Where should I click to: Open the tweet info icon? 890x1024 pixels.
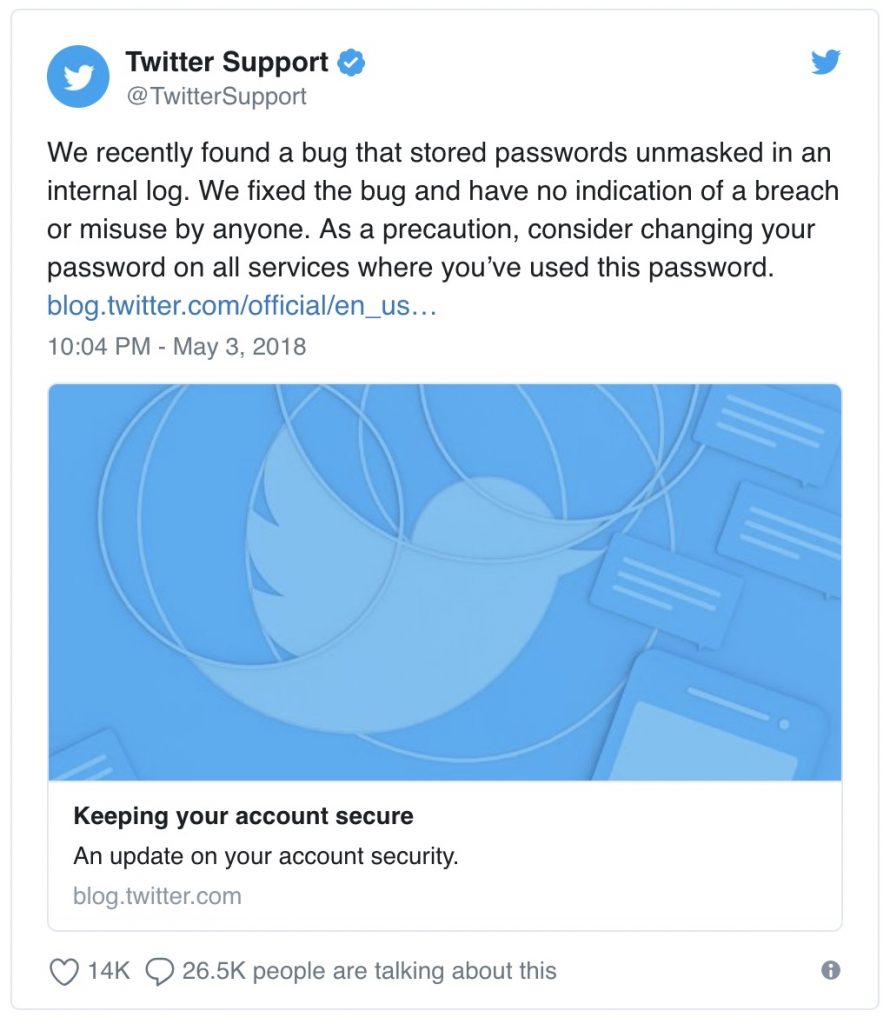pos(830,970)
